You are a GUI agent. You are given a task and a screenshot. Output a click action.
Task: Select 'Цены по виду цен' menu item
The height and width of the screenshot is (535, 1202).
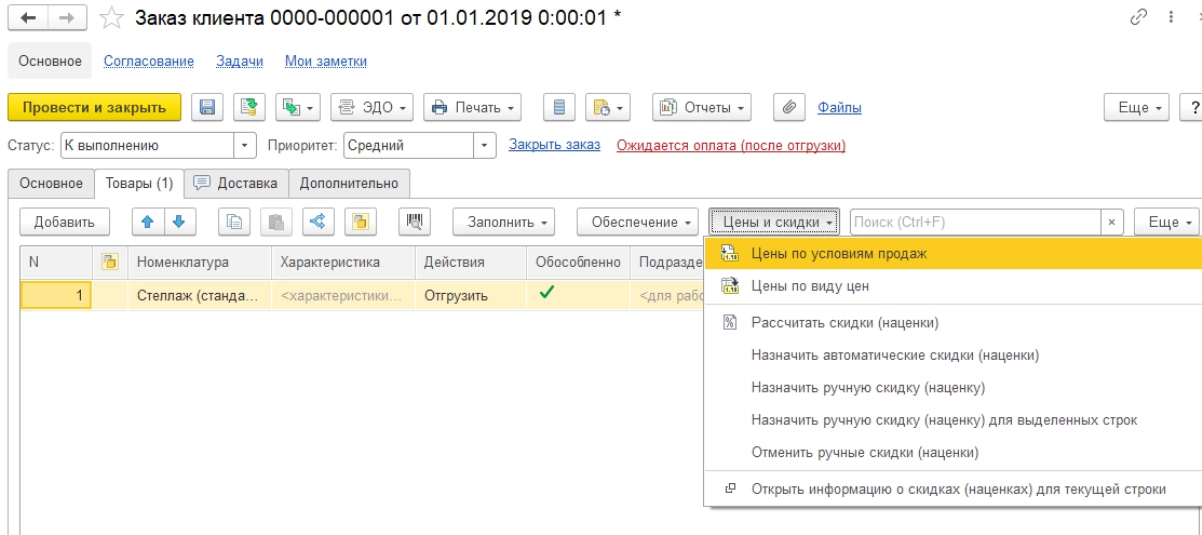(810, 286)
